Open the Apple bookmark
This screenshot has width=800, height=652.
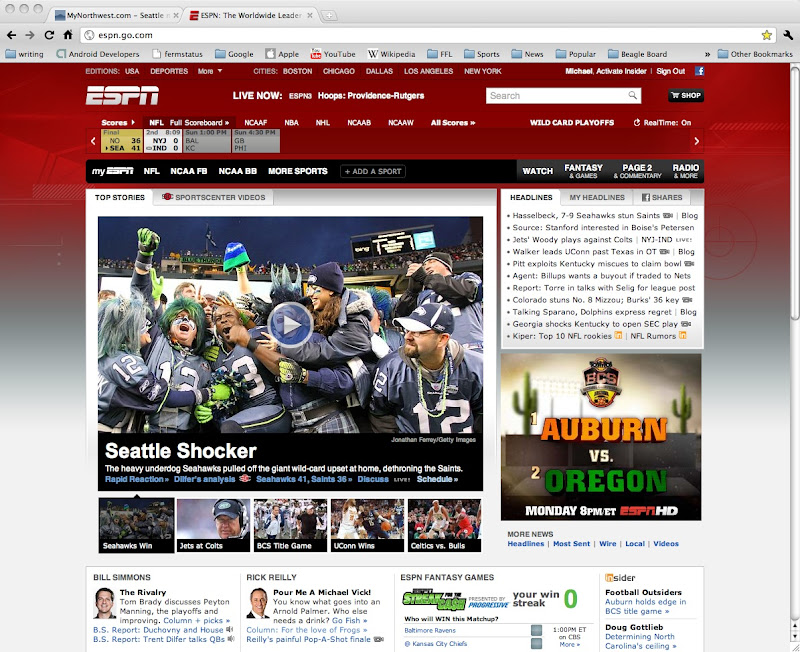click(282, 54)
